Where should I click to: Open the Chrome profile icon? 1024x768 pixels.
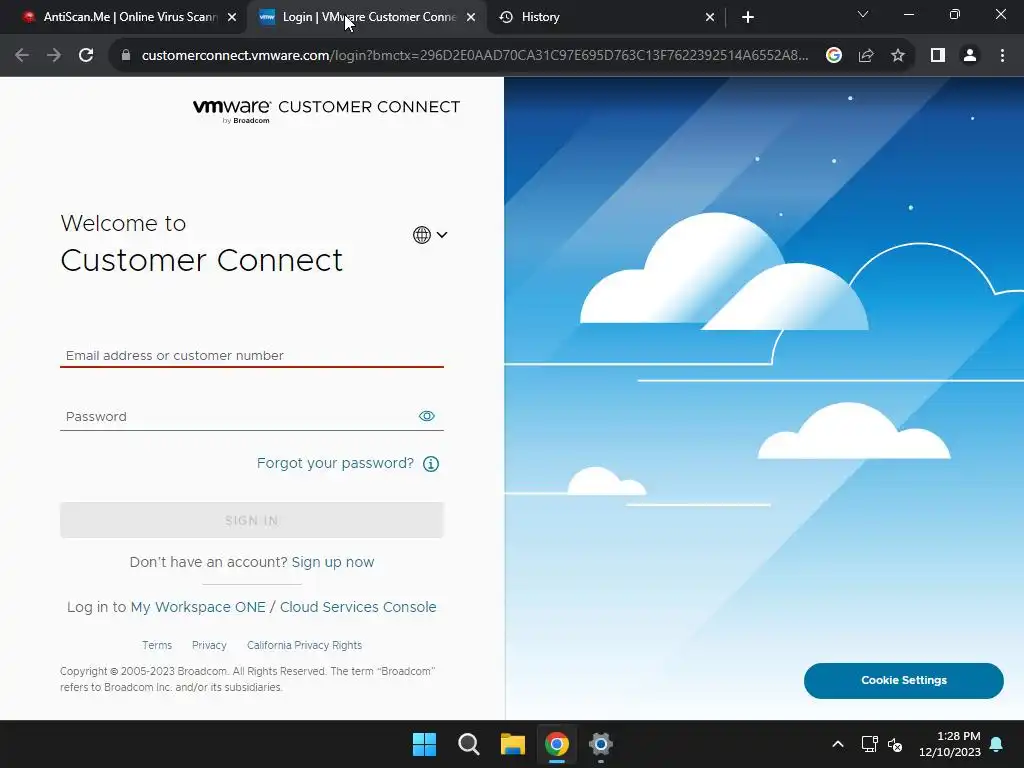(970, 56)
